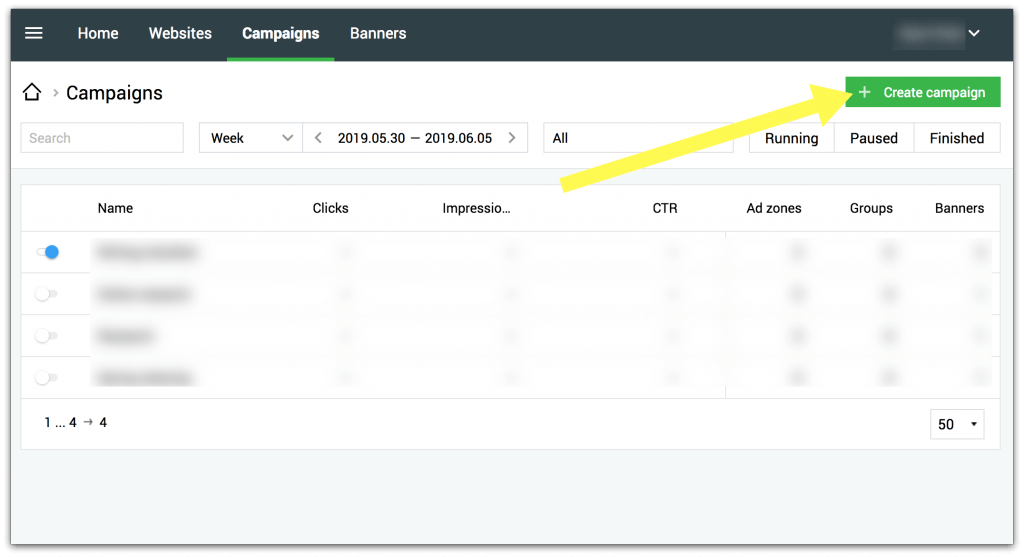The image size is (1024, 557).
Task: Turn off the first campaign's blue toggle
Action: coord(48,252)
